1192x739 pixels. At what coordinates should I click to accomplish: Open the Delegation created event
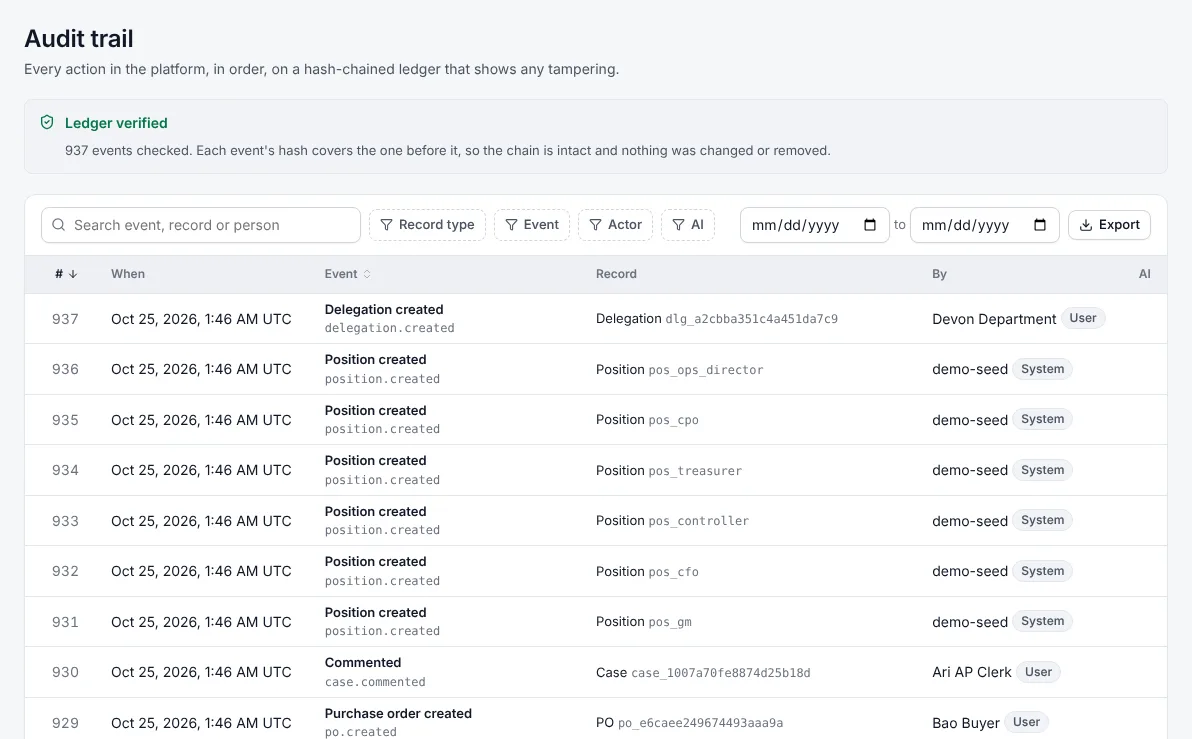coord(384,309)
